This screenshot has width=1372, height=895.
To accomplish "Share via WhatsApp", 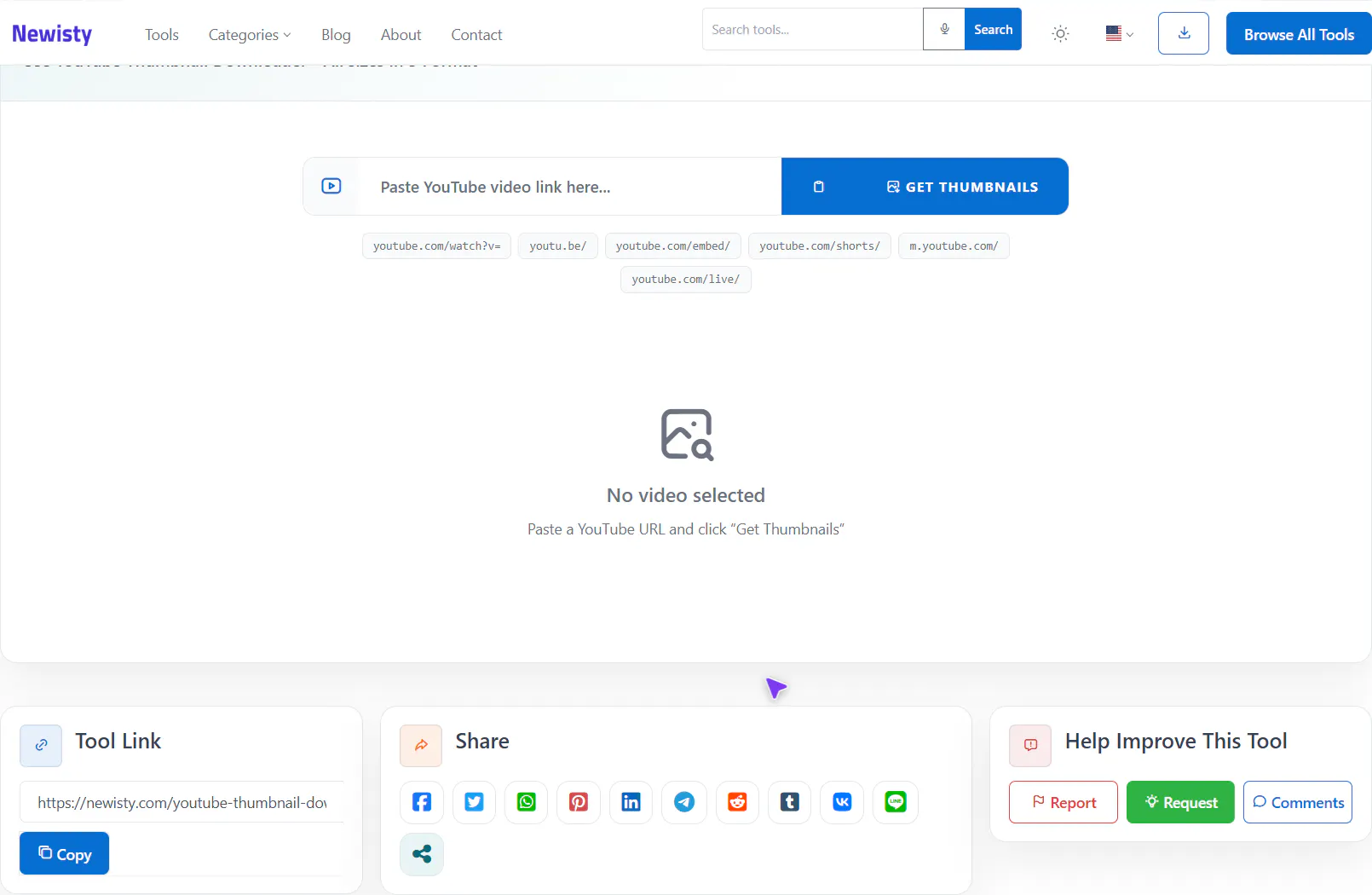I will (x=527, y=802).
